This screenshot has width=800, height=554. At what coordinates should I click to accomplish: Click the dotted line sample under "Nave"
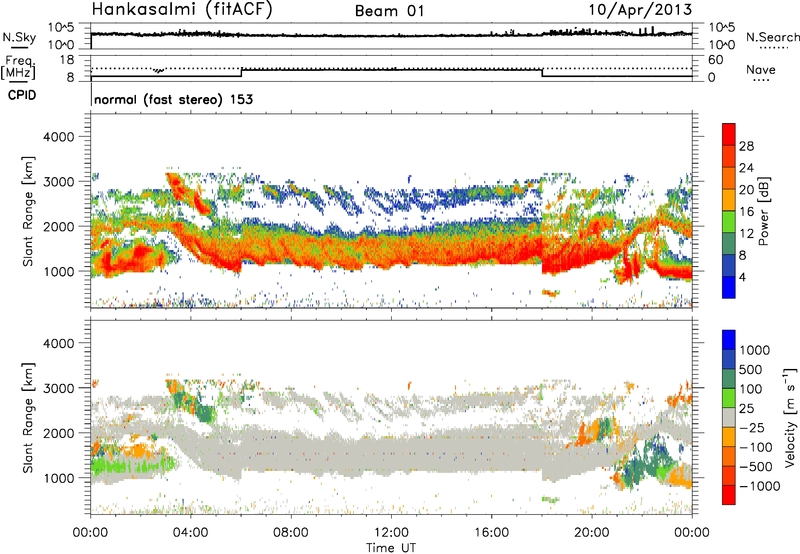pyautogui.click(x=761, y=80)
